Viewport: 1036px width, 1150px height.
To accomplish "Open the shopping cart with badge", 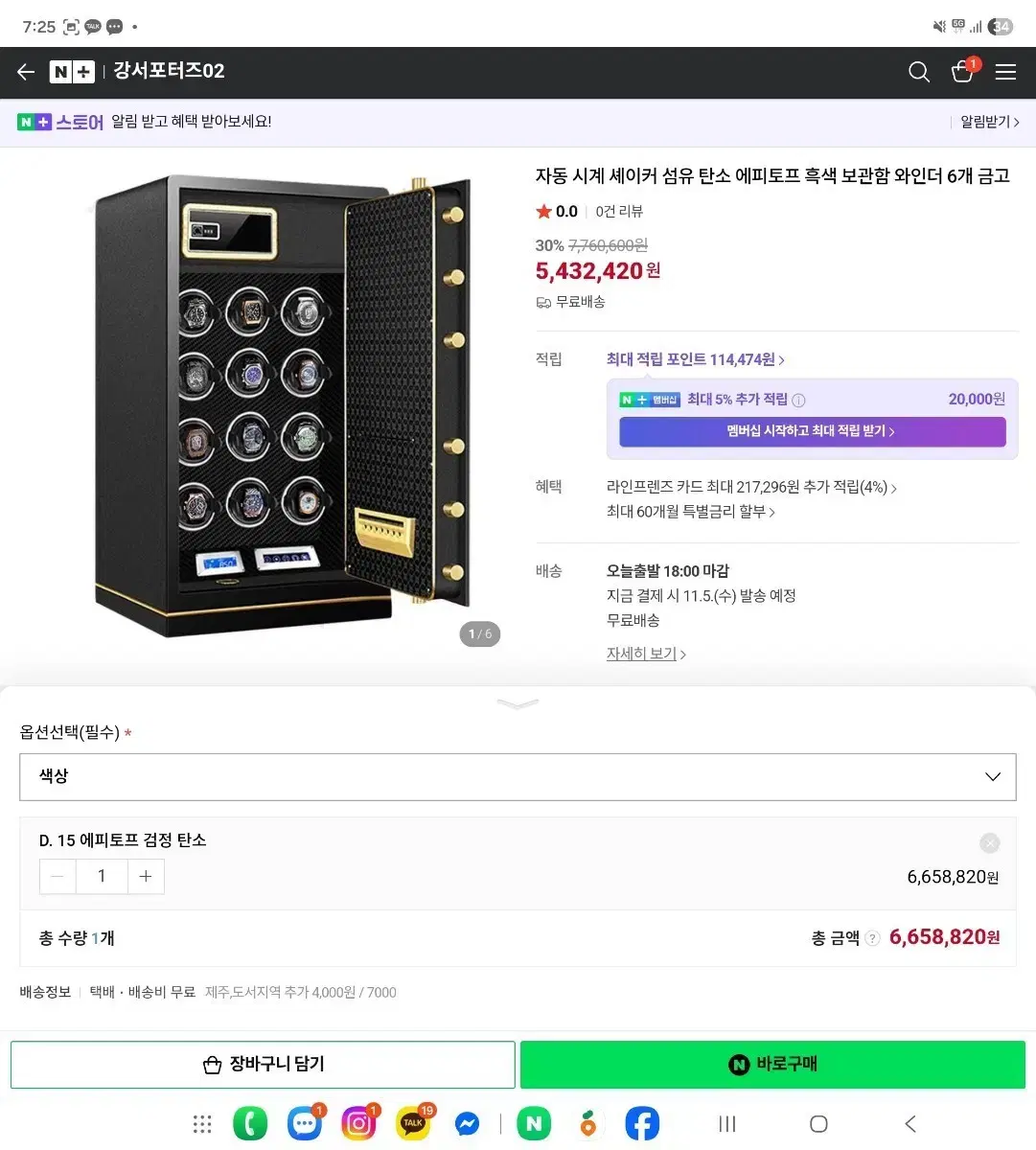I will tap(961, 72).
